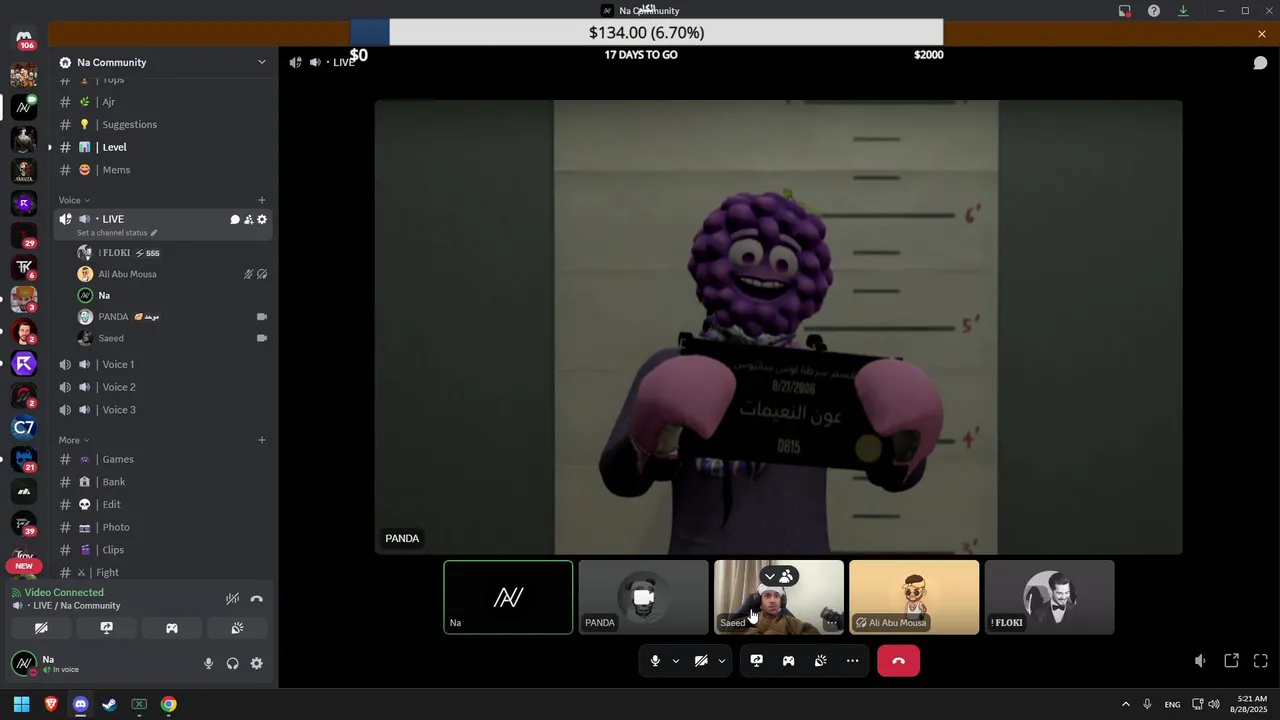Show call chat bubble at top right
This screenshot has height=720, width=1280.
coord(1261,63)
